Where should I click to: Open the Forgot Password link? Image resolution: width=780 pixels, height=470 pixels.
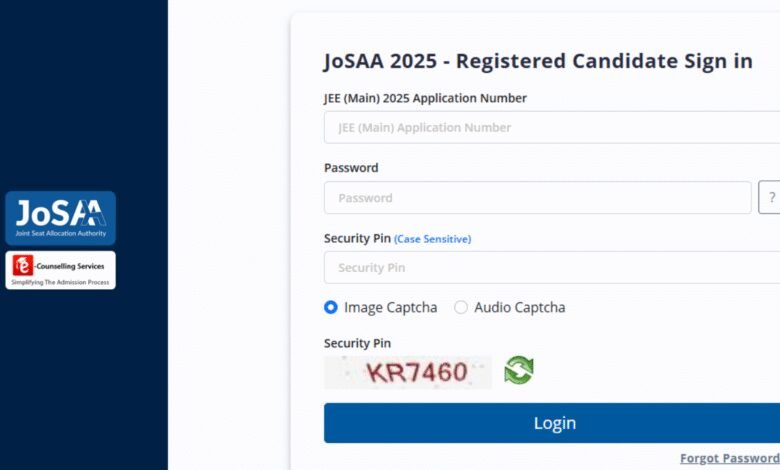(730, 458)
